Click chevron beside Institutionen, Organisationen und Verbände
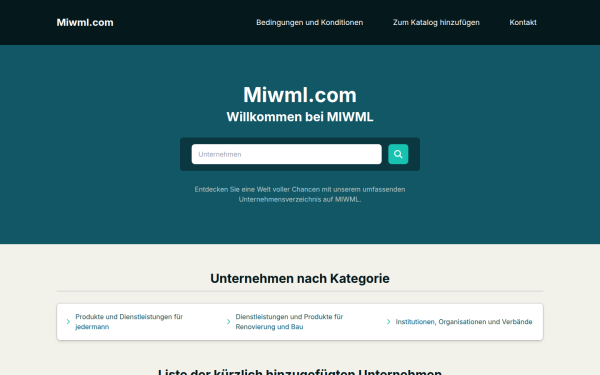Viewport: 600px width, 375px height. [x=388, y=322]
